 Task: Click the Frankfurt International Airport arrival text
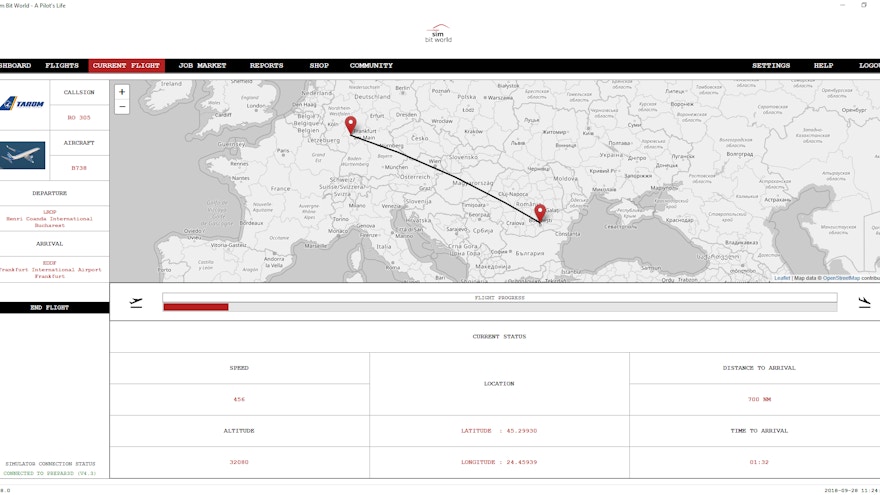tap(49, 270)
